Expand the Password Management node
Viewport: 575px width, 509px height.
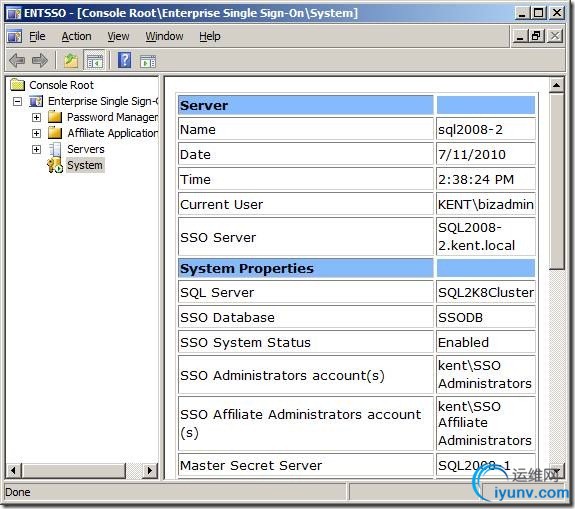pos(36,117)
